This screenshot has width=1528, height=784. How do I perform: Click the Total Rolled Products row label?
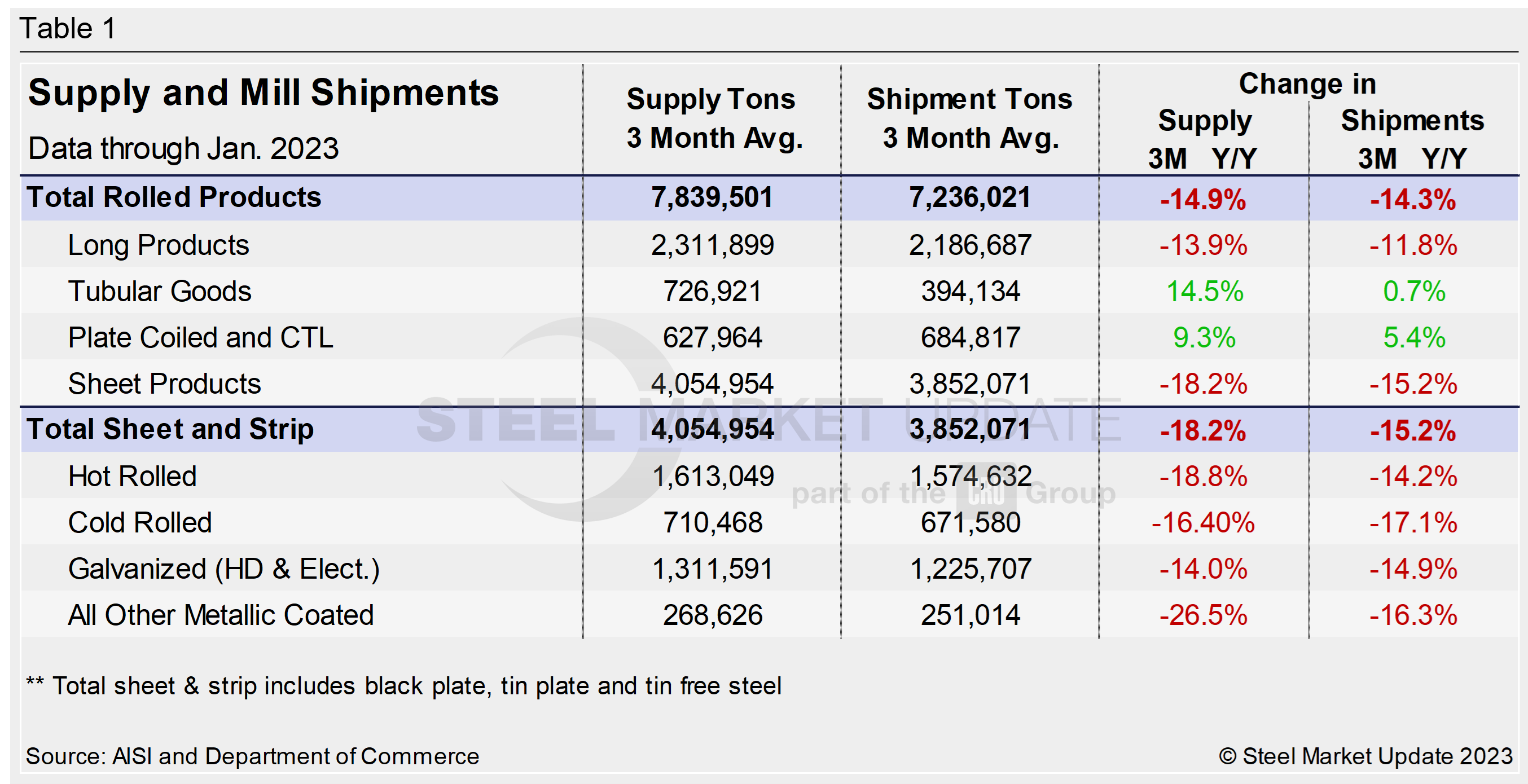[173, 197]
